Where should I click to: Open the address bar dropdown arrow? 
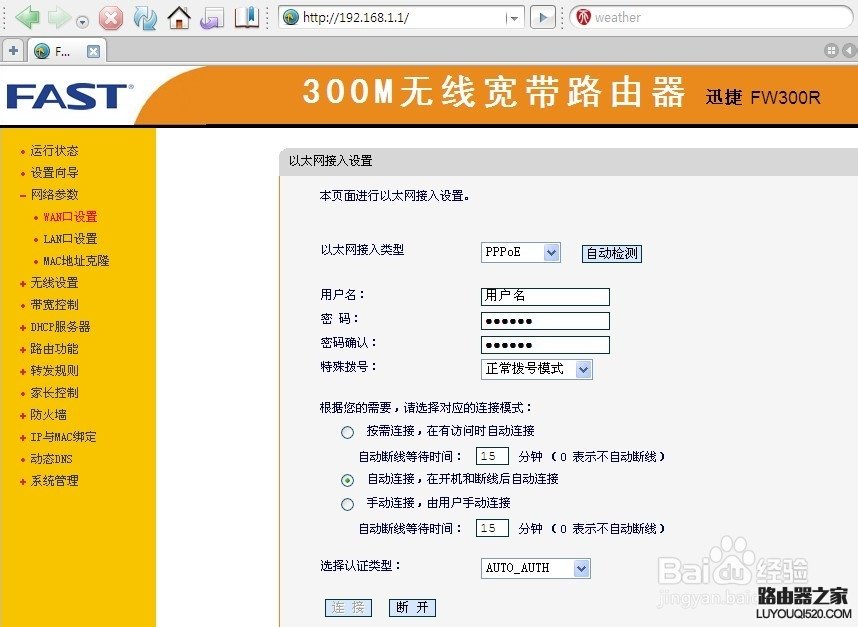(513, 18)
